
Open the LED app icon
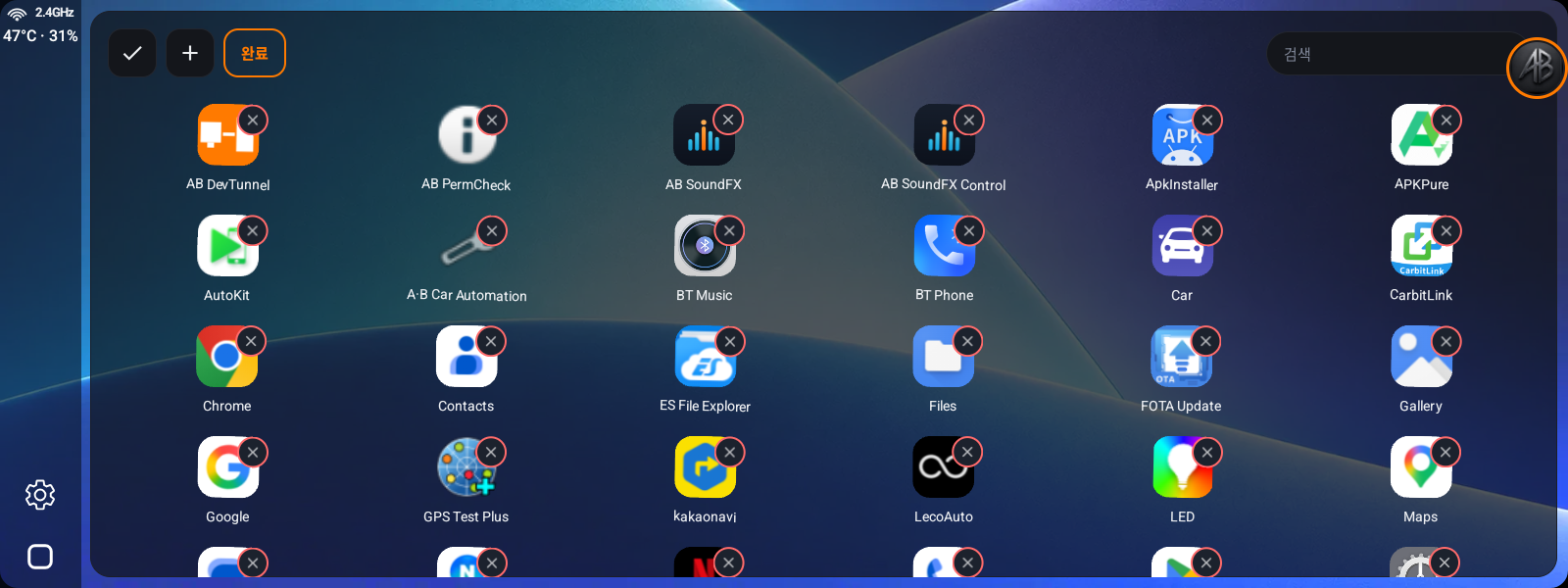[x=1182, y=467]
